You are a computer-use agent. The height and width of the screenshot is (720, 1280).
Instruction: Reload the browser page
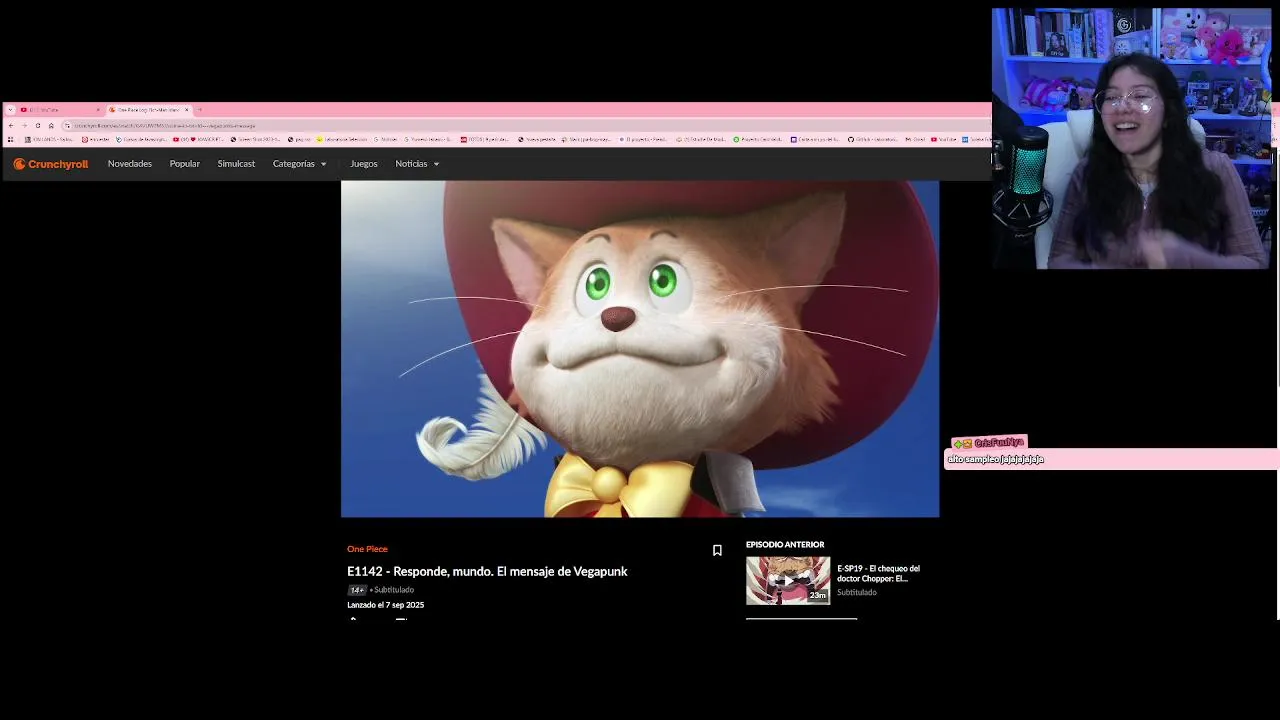[38, 125]
